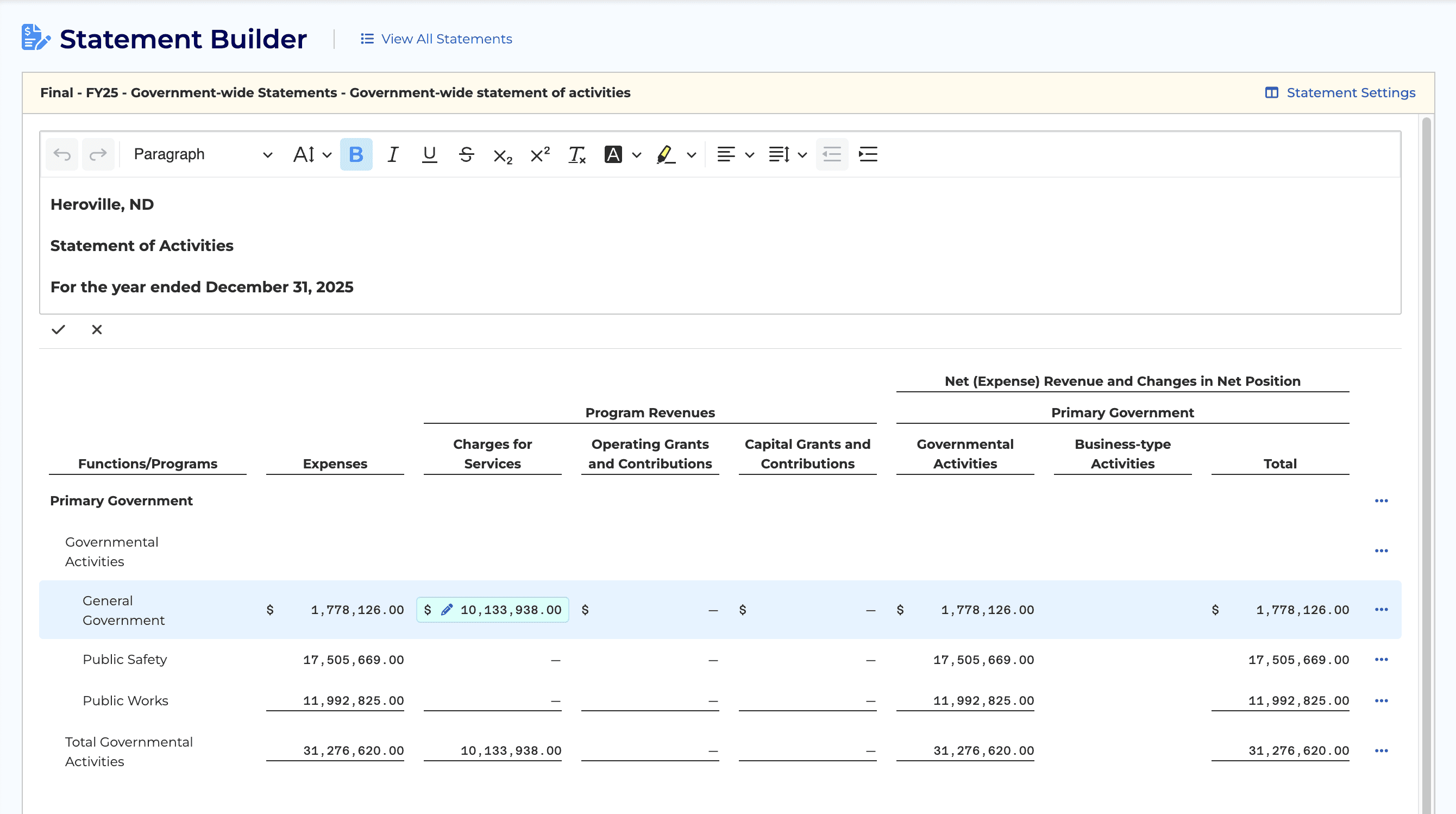1456x814 pixels.
Task: Select the Subscript icon
Action: coord(502,154)
